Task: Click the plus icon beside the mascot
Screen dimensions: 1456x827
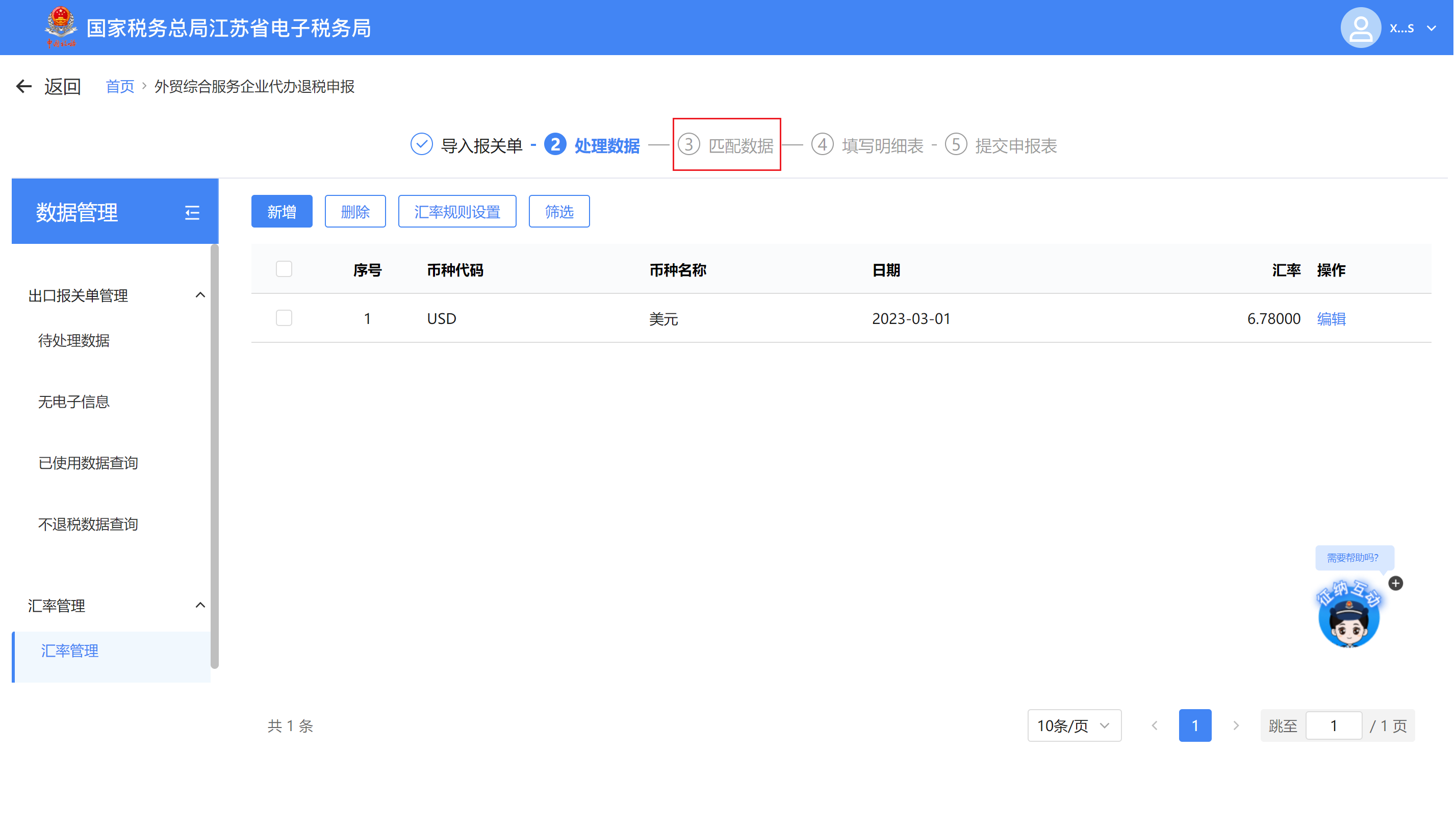Action: coord(1396,583)
